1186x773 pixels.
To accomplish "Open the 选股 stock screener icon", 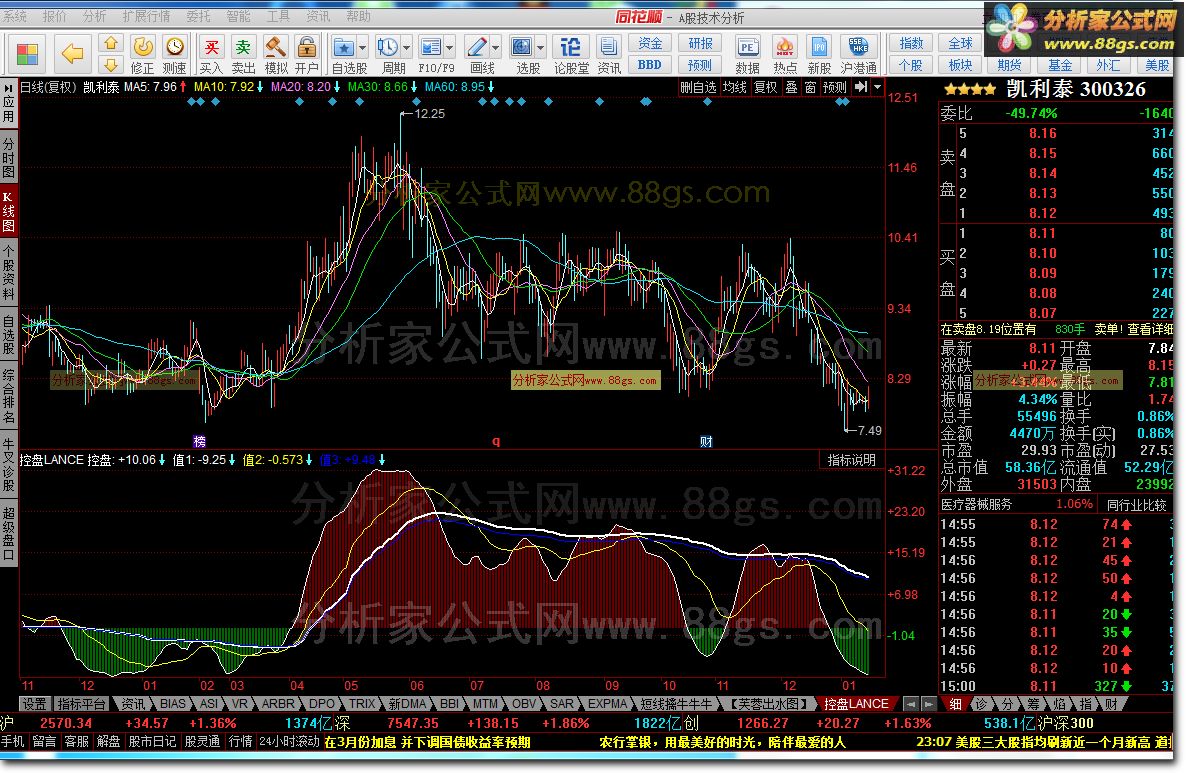I will [521, 48].
